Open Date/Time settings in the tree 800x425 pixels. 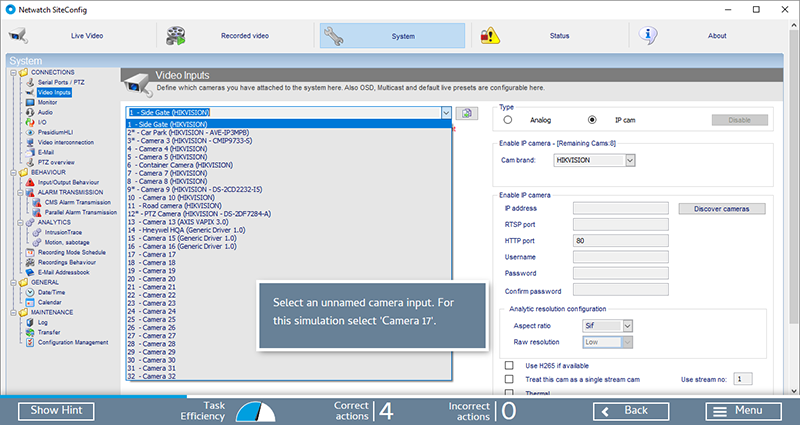point(50,292)
